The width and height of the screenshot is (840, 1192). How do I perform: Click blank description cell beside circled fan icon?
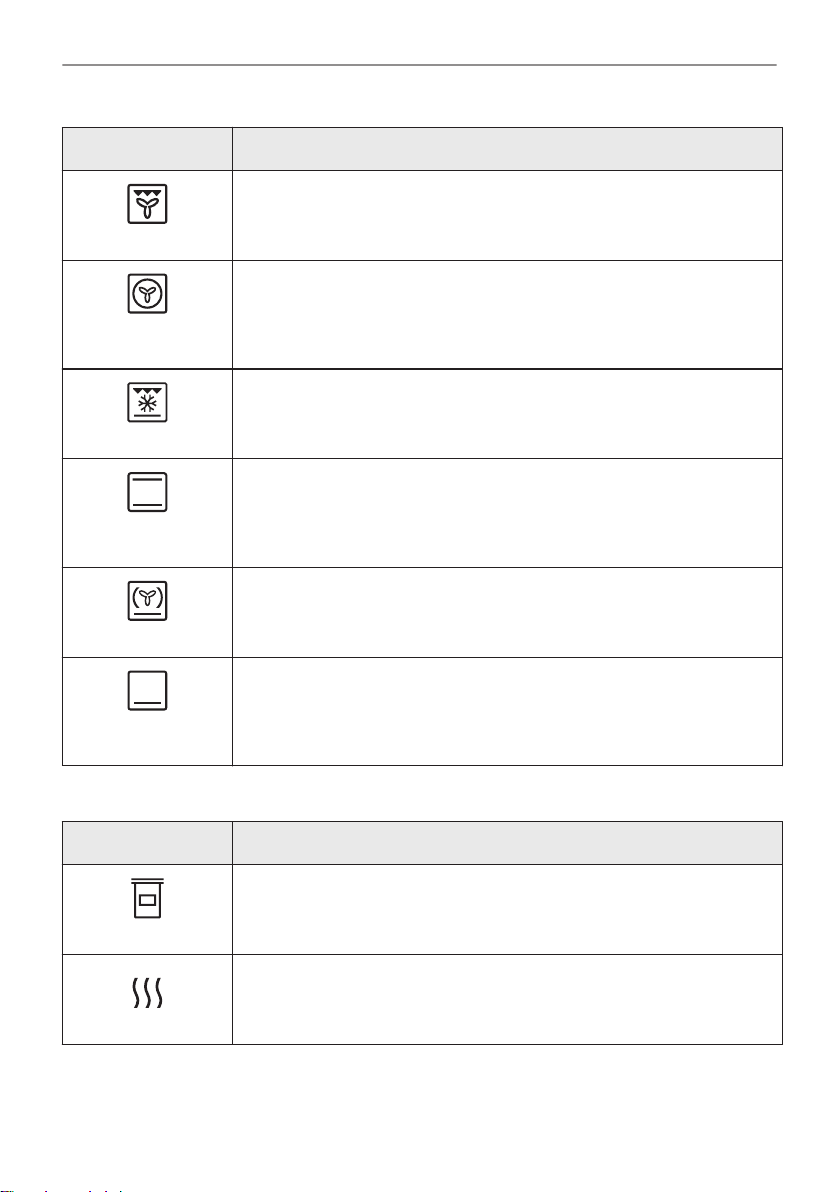coord(507,315)
